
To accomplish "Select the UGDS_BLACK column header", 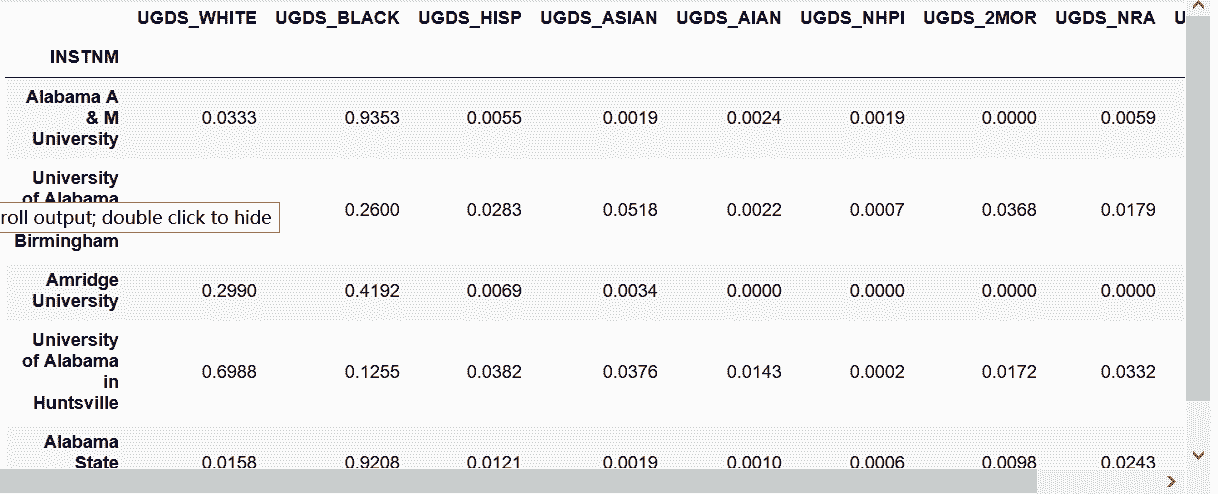I will tap(337, 18).
